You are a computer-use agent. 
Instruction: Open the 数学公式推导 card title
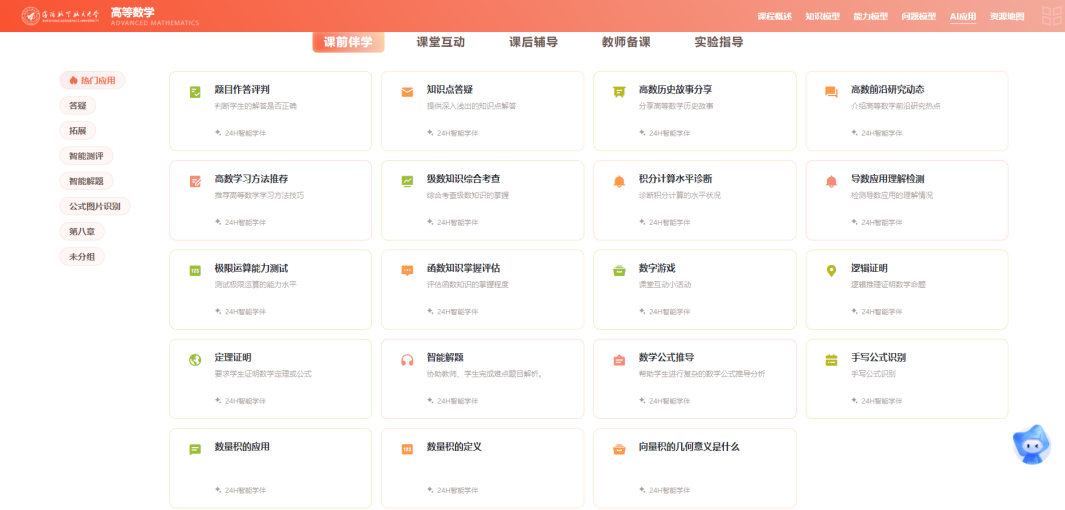(666, 357)
